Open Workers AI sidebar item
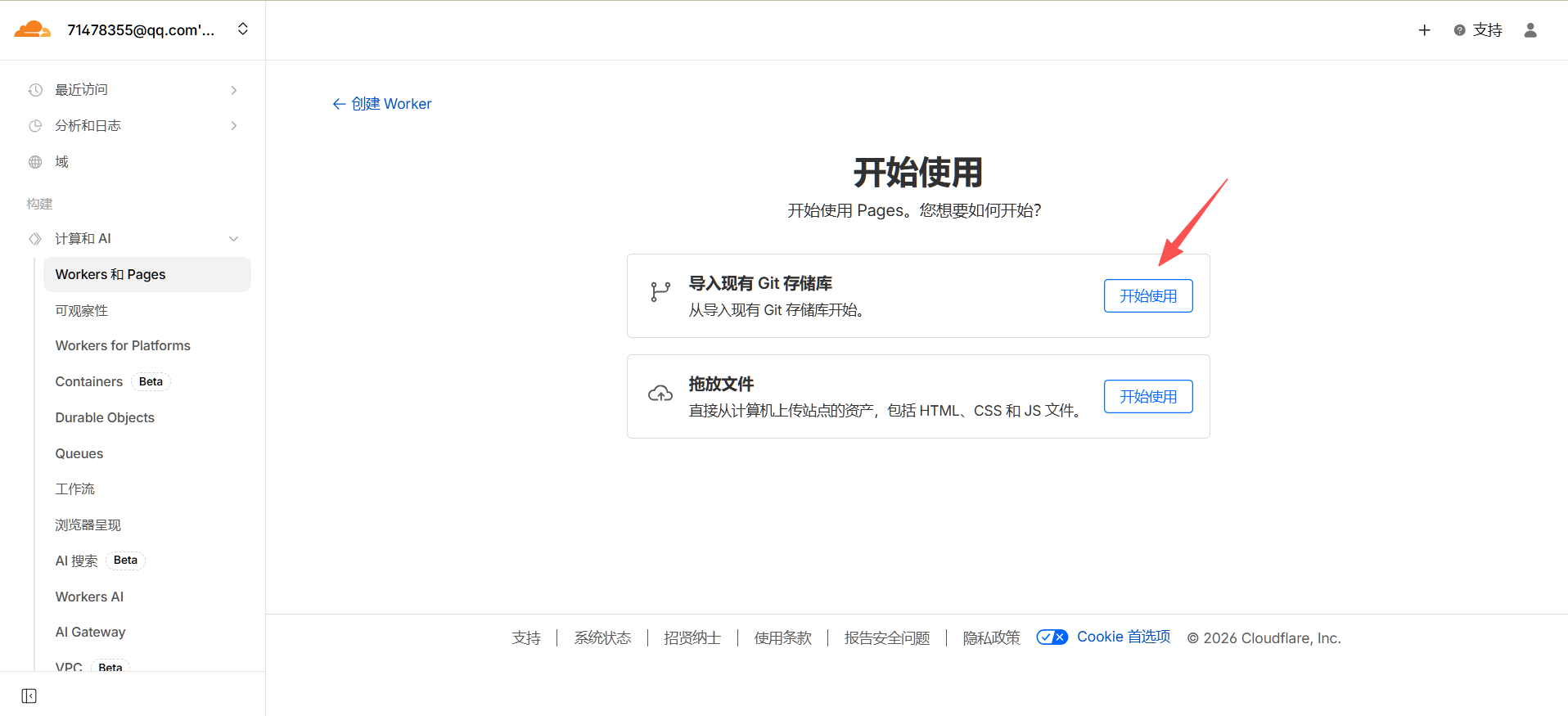Image resolution: width=1568 pixels, height=716 pixels. pos(90,597)
